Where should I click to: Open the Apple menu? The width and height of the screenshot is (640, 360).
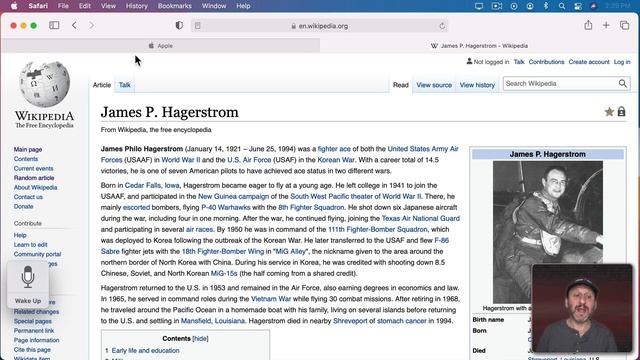point(14,6)
